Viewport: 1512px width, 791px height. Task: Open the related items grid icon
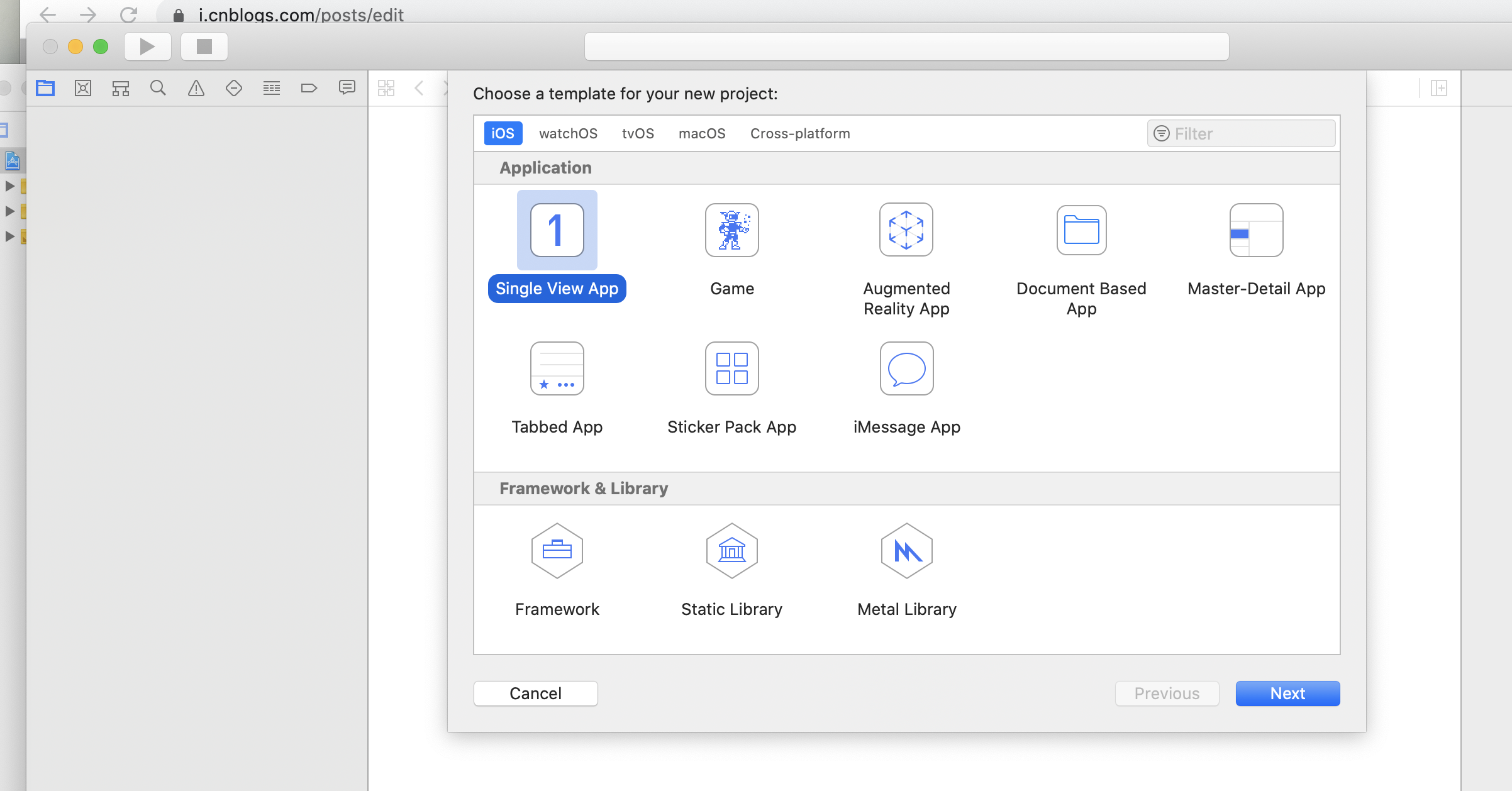click(386, 88)
